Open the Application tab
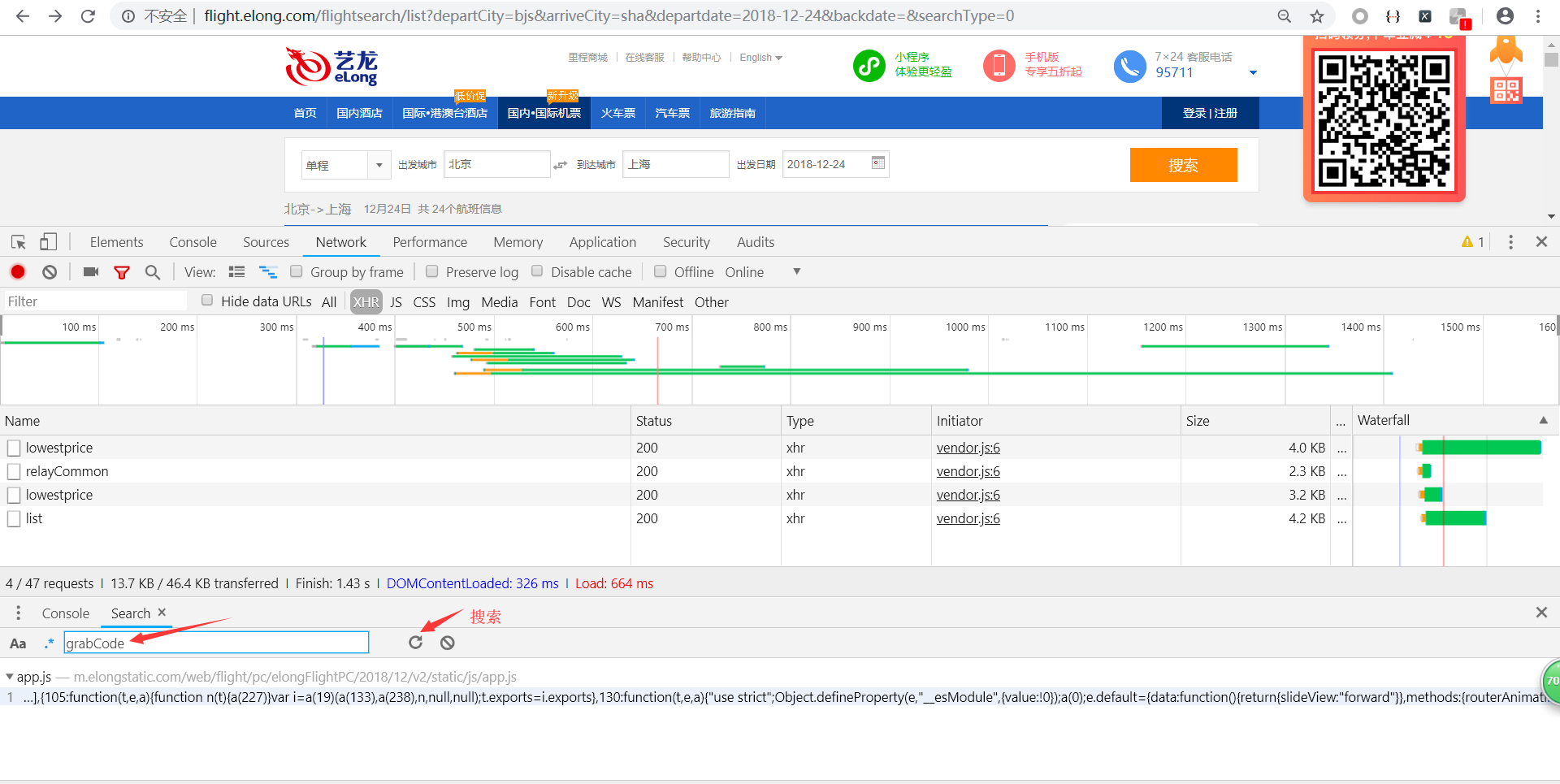 pyautogui.click(x=603, y=242)
